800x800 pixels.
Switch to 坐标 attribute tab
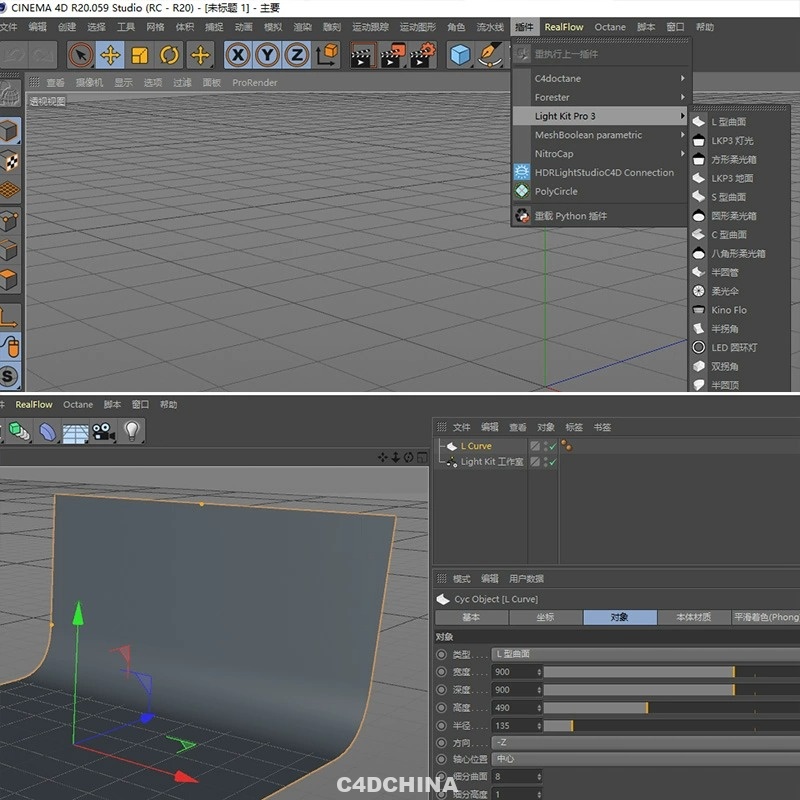tap(545, 617)
